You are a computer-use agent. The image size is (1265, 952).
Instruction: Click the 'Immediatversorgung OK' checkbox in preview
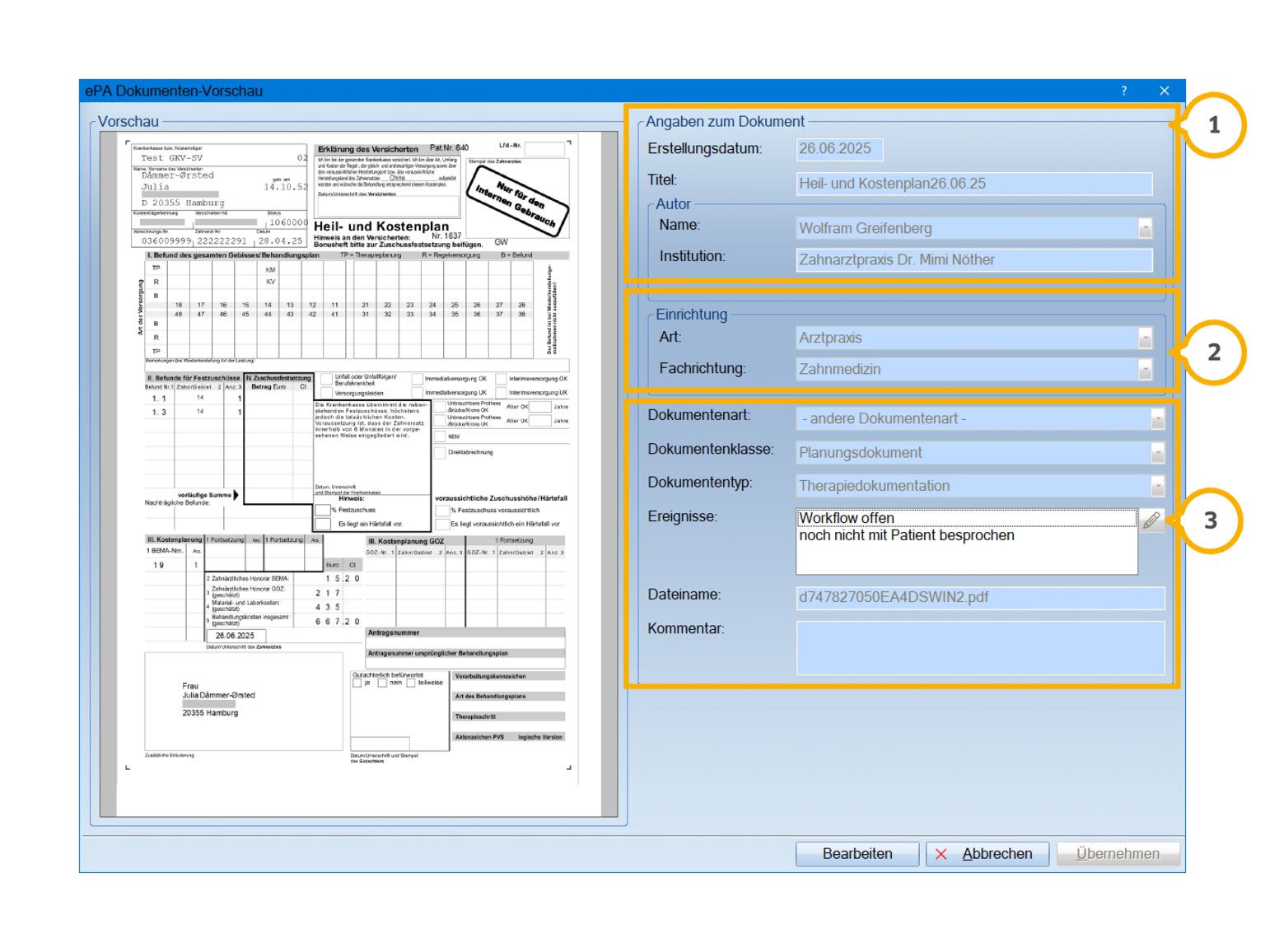click(418, 379)
